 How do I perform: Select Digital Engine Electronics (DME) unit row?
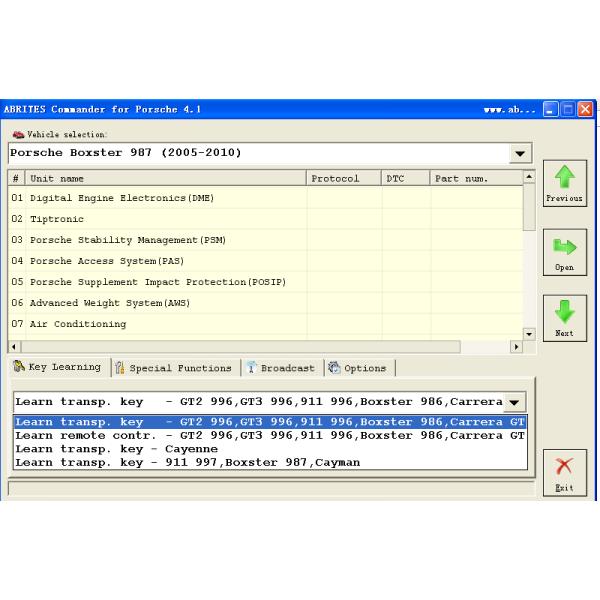[x=122, y=198]
